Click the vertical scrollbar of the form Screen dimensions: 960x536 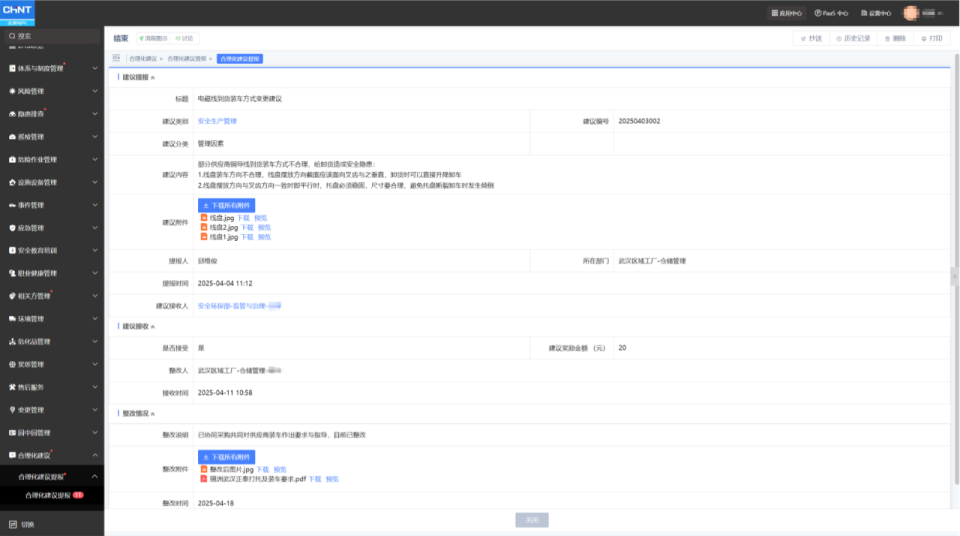956,268
